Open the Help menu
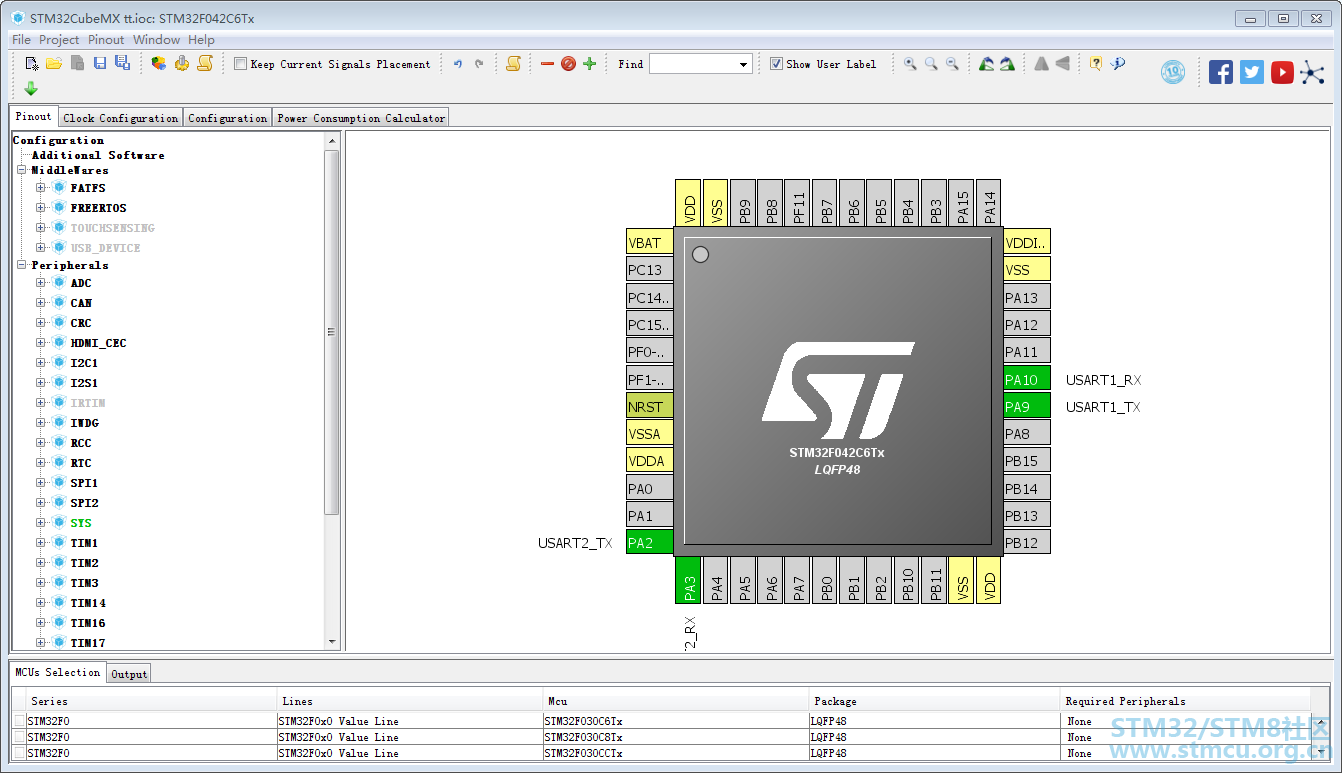Viewport: 1342px width, 773px height. (201, 40)
